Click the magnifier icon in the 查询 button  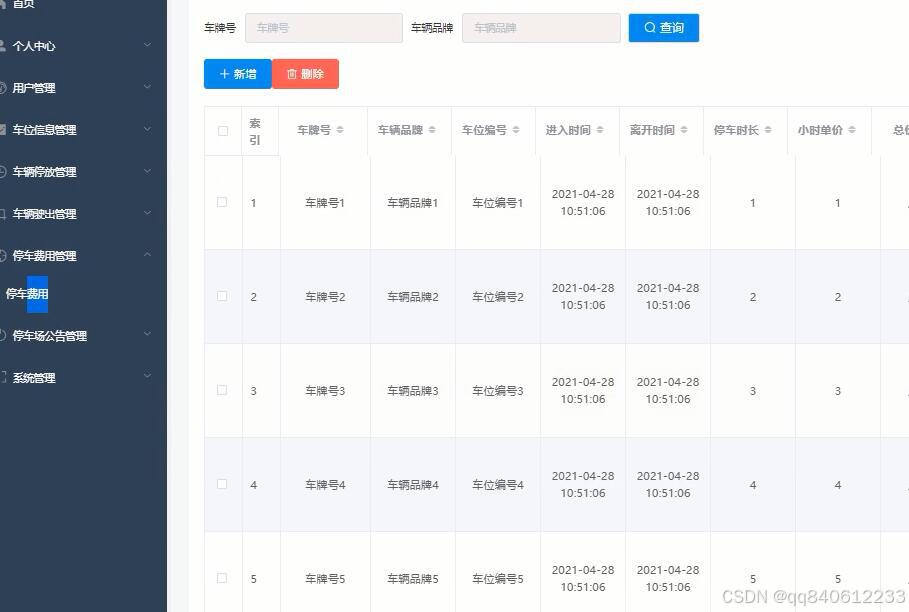click(x=650, y=27)
